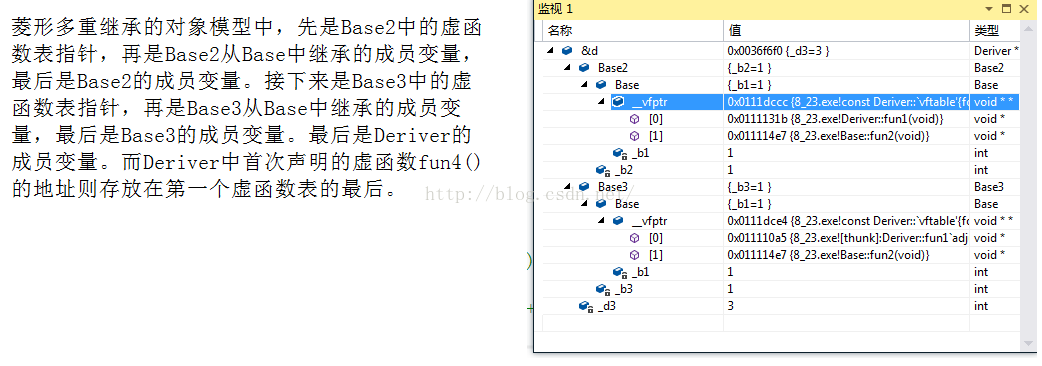Click Base3 in the 类型 column
1042x366 pixels.
pyautogui.click(x=988, y=187)
